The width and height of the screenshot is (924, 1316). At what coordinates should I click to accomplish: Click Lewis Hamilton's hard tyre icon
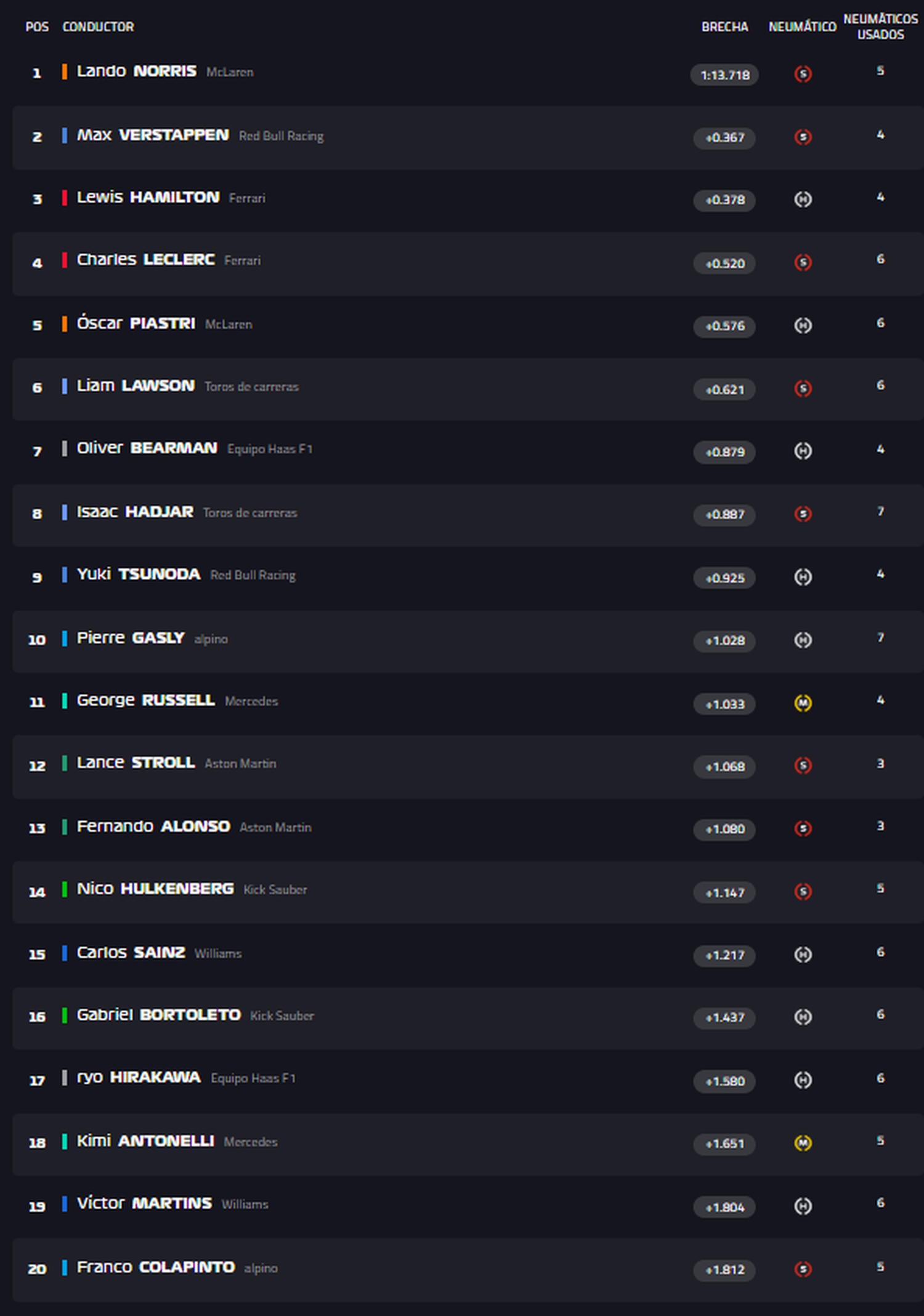tap(803, 200)
